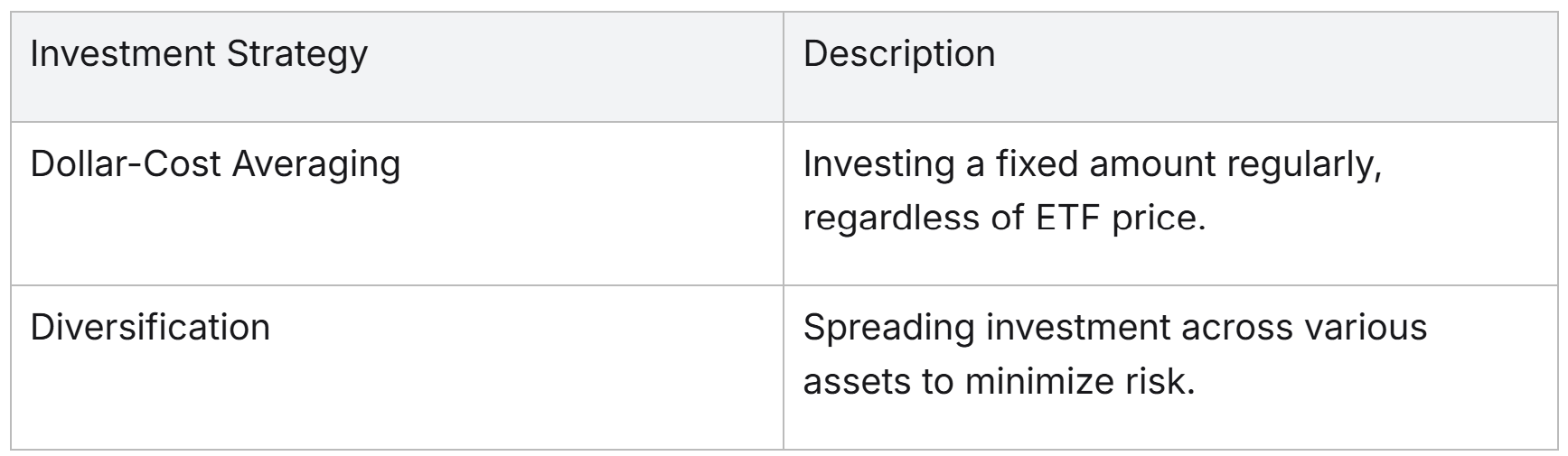
Task: Click the word 'Strategy' in the header
Action: [x=296, y=54]
